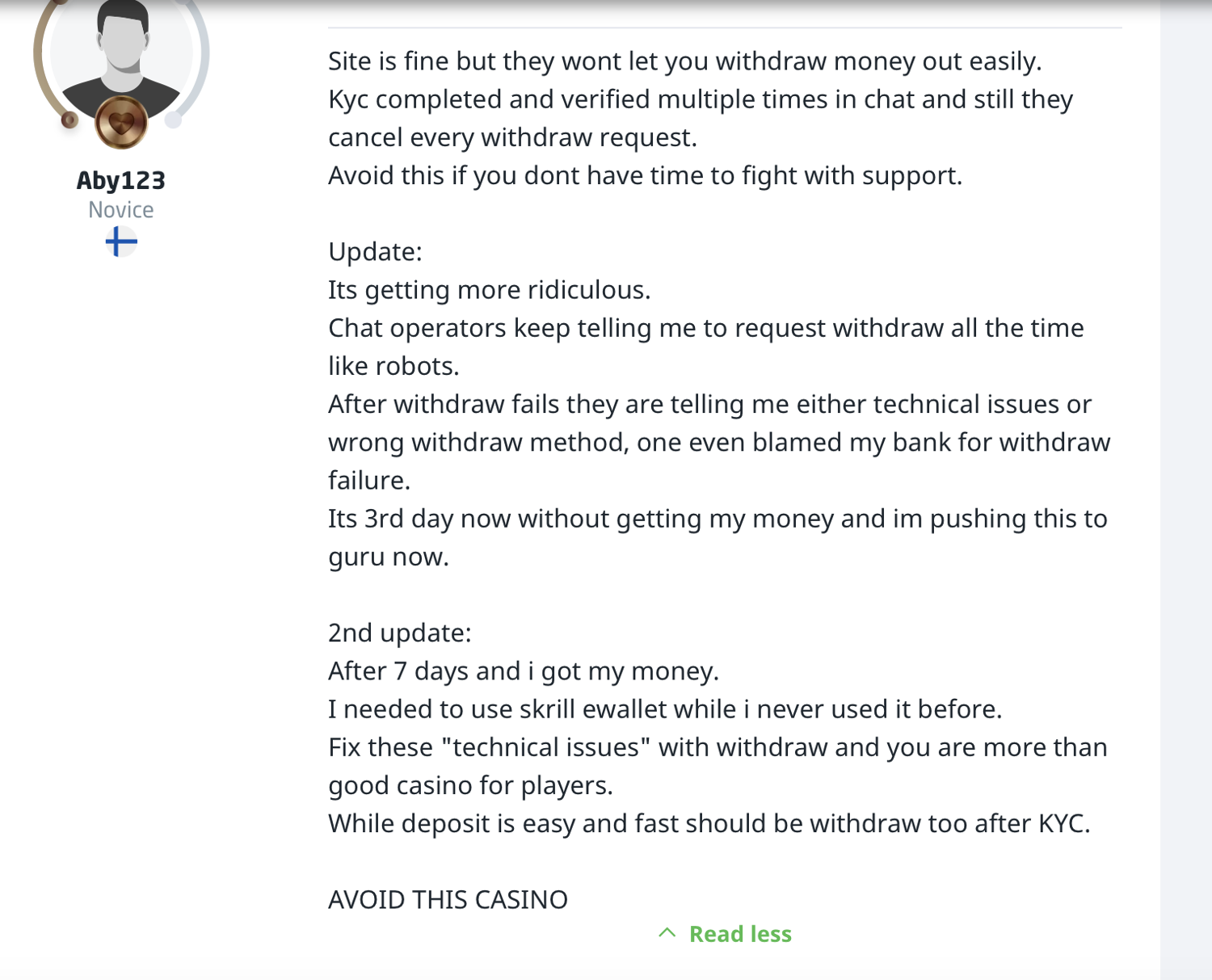Click the heart badge on the avatar
1212x980 pixels.
[x=121, y=123]
